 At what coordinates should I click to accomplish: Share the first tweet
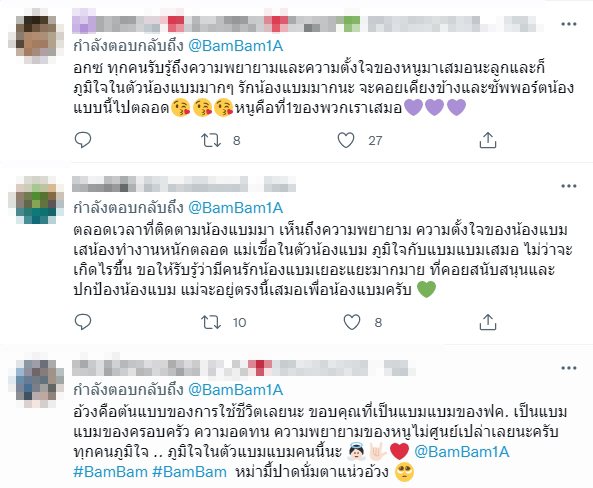click(x=488, y=140)
